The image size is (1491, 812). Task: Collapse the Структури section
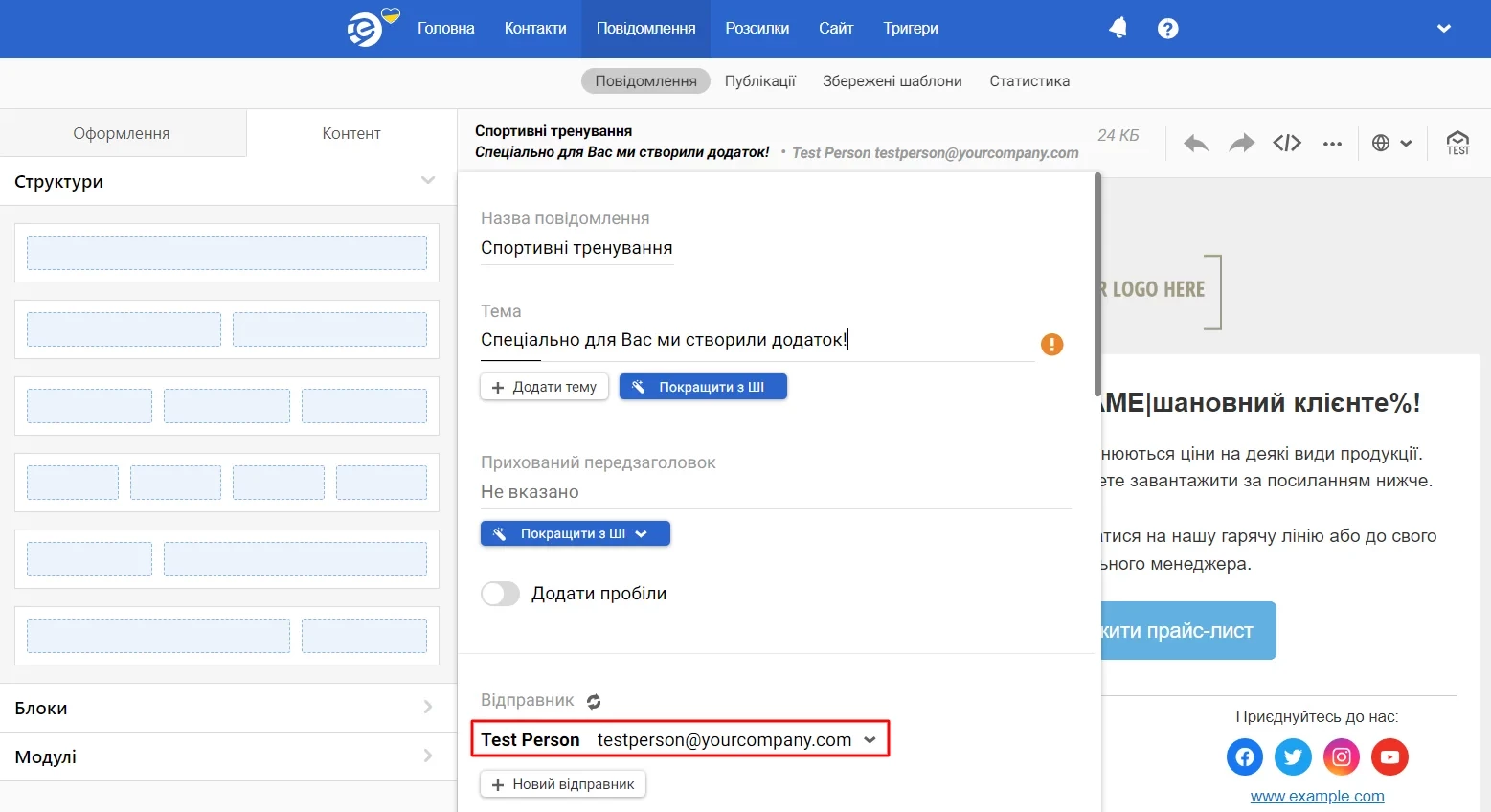(428, 181)
